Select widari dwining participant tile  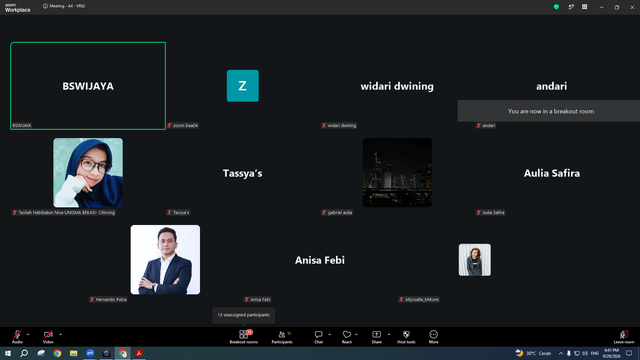click(397, 86)
